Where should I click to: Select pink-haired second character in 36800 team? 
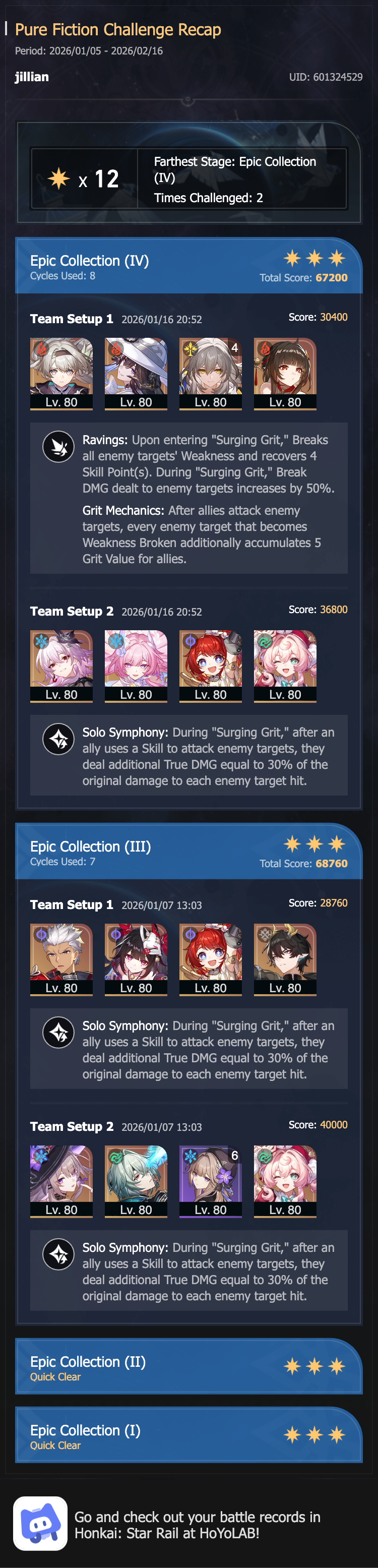click(x=136, y=666)
